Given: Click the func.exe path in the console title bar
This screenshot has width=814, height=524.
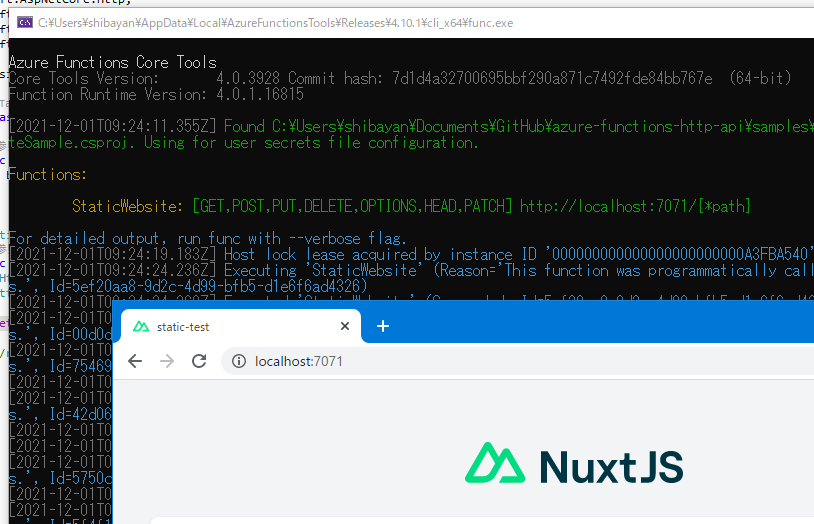Looking at the screenshot, I should tap(275, 23).
